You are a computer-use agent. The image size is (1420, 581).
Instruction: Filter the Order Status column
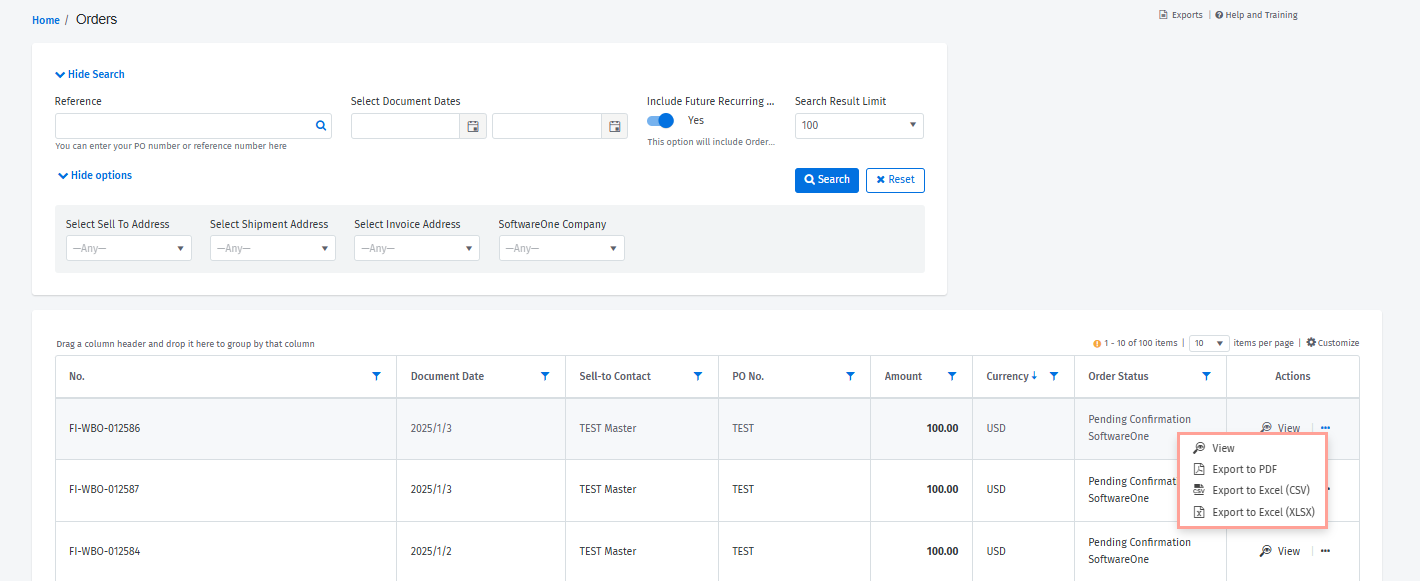pos(1206,376)
